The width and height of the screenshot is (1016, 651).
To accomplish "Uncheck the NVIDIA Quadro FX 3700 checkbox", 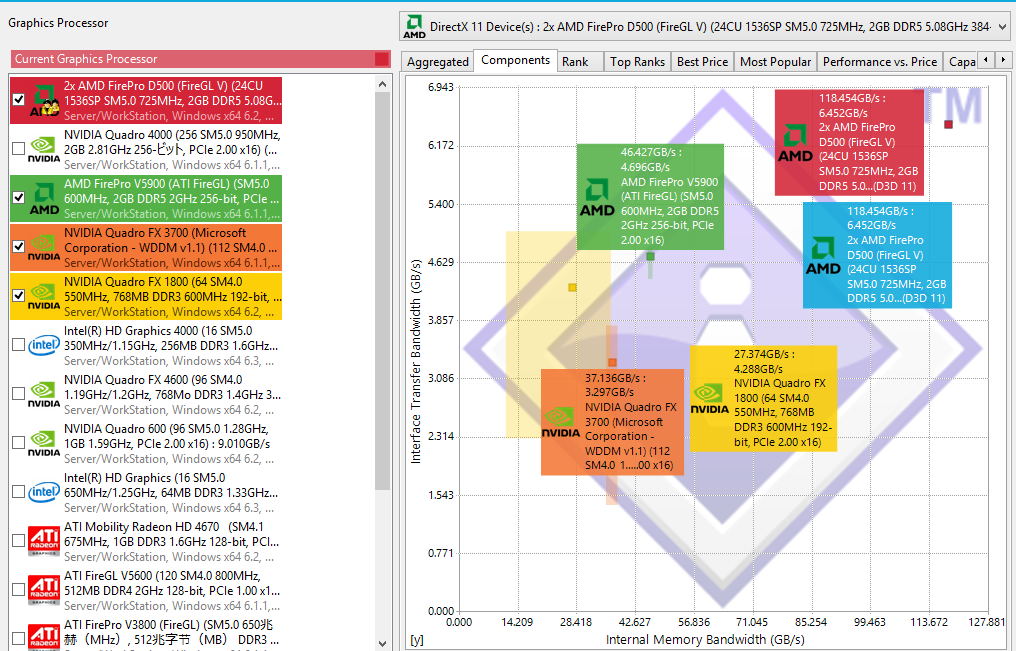I will click(19, 247).
